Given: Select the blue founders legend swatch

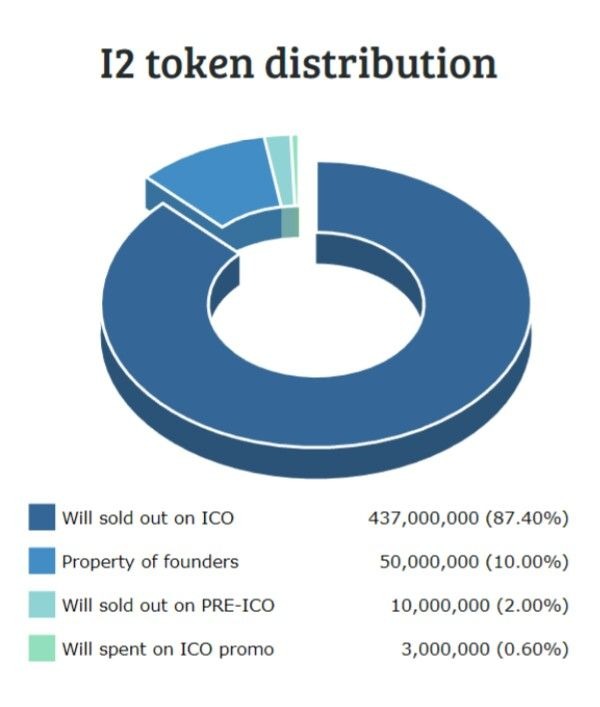Looking at the screenshot, I should coord(42,561).
